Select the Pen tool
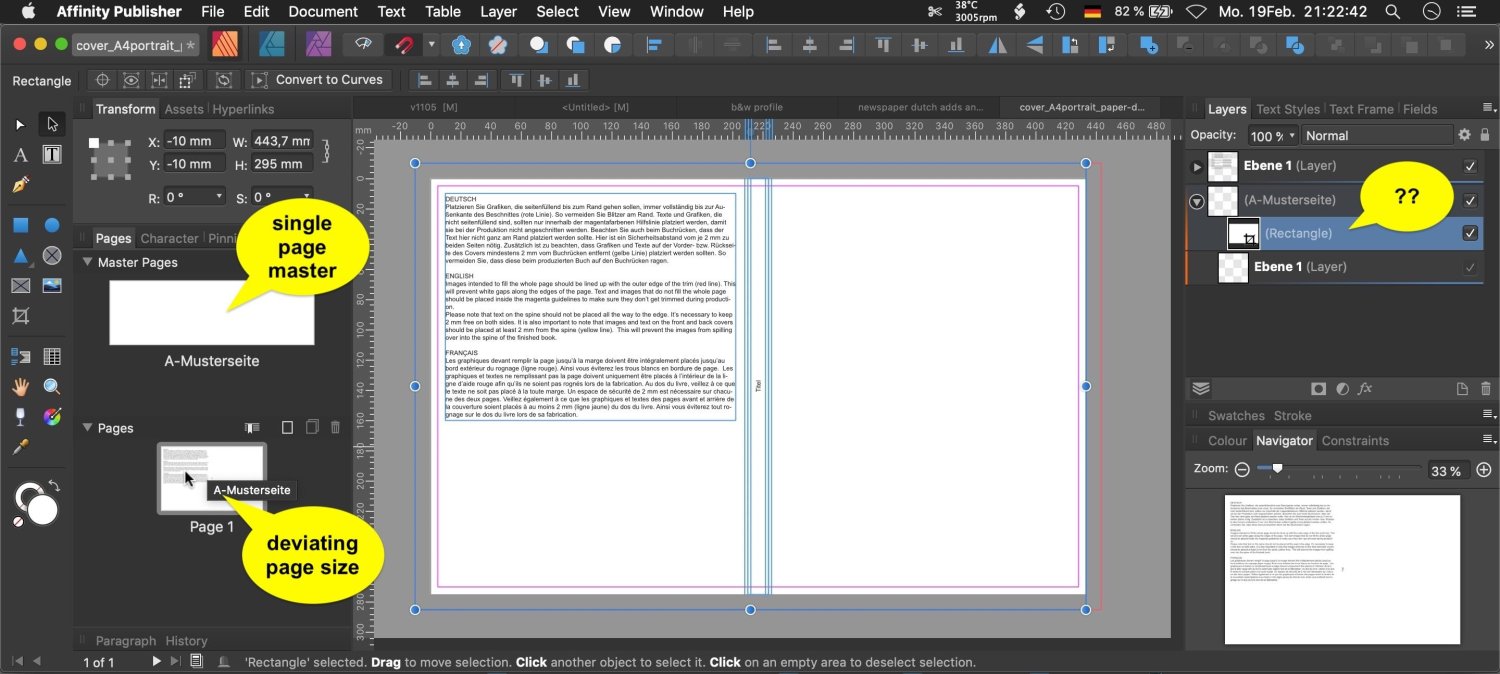Screen dimensions: 1500x674 tap(20, 185)
